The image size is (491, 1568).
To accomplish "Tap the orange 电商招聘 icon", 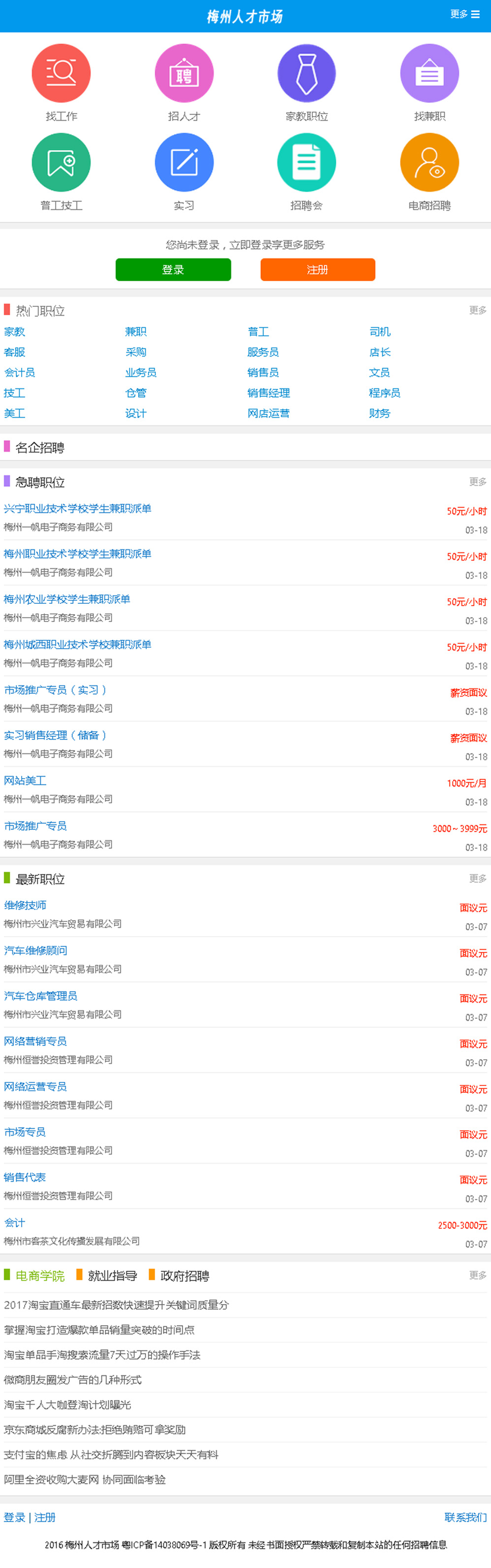I will [x=430, y=163].
